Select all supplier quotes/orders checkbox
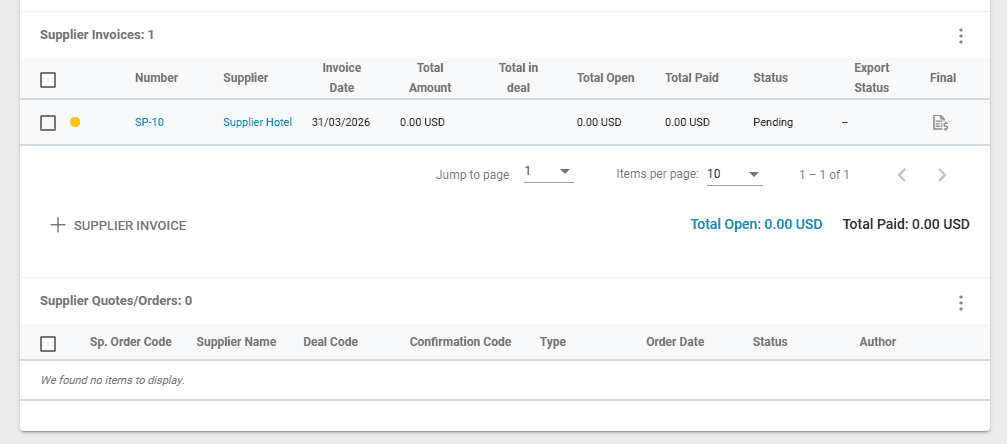1007x444 pixels. pyautogui.click(x=48, y=344)
